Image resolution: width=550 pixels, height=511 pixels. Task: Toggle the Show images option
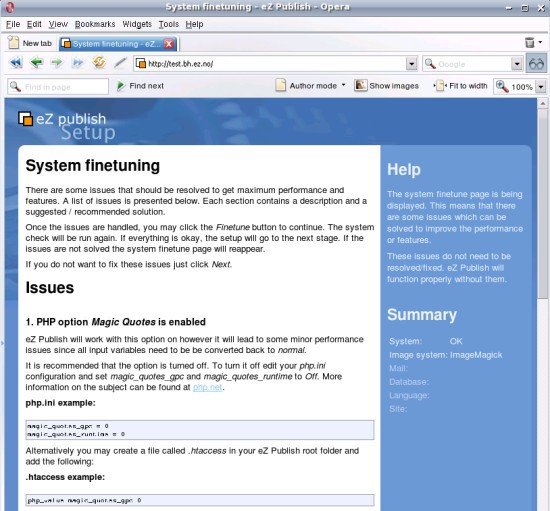(386, 86)
